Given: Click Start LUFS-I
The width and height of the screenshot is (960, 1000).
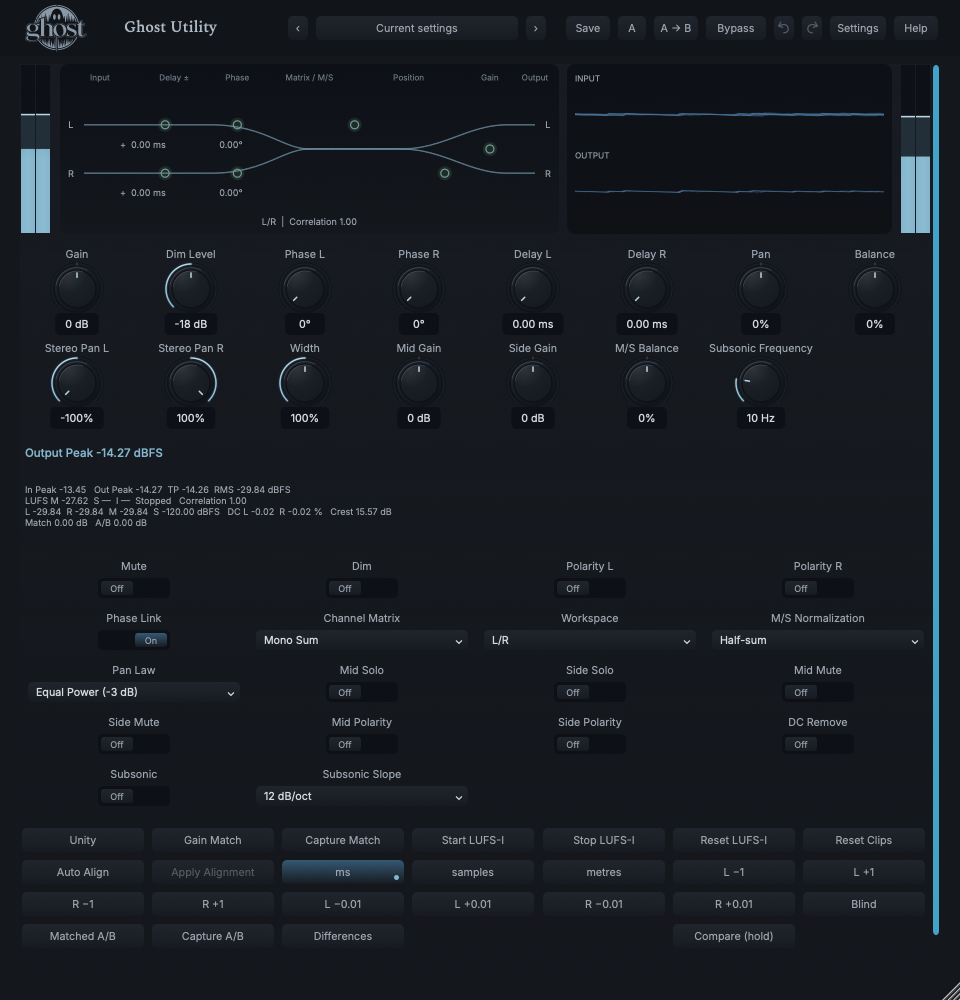Looking at the screenshot, I should (473, 840).
